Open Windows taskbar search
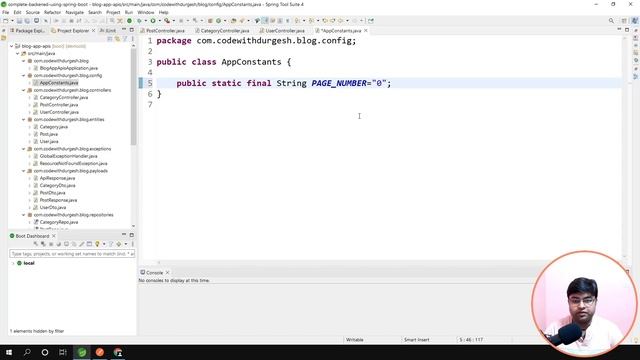This screenshot has width=640, height=360. (27, 352)
